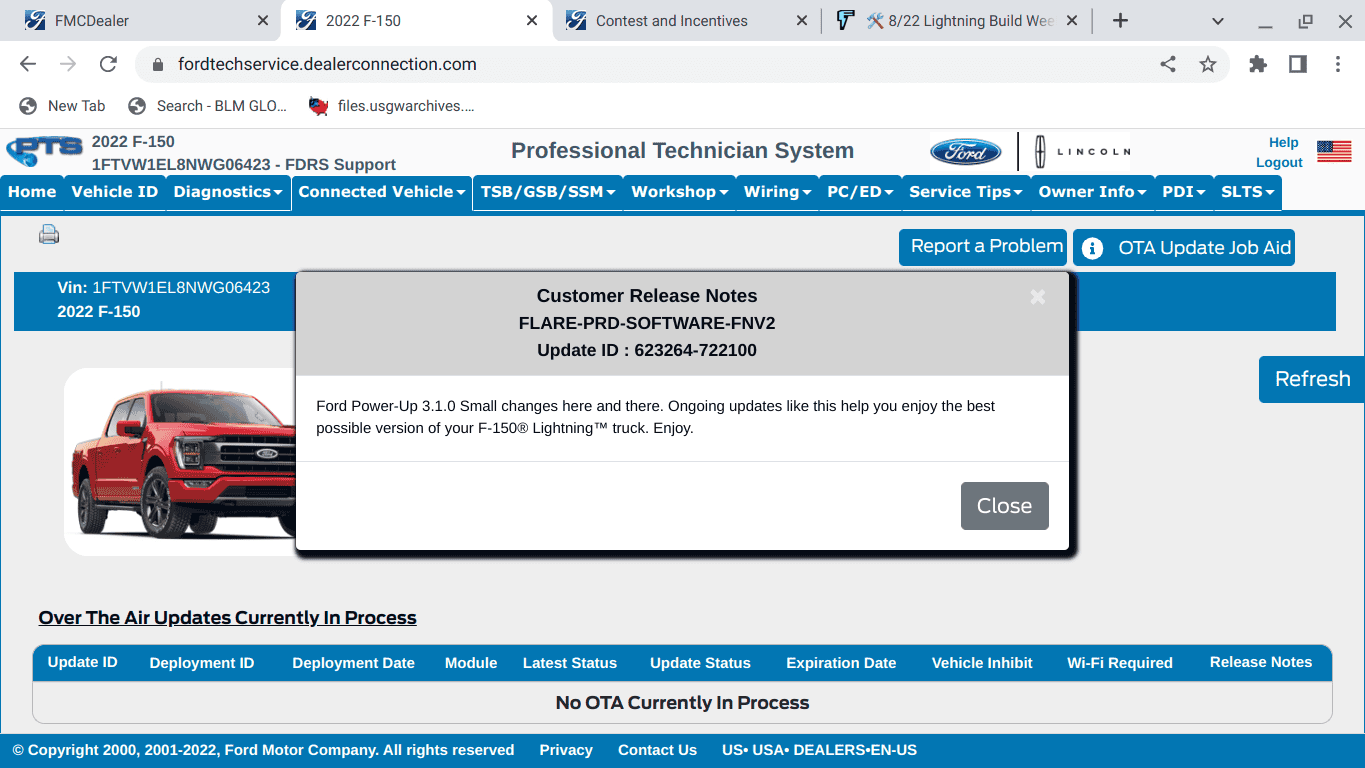
Task: Reload page with browser refresh icon
Action: [x=108, y=64]
